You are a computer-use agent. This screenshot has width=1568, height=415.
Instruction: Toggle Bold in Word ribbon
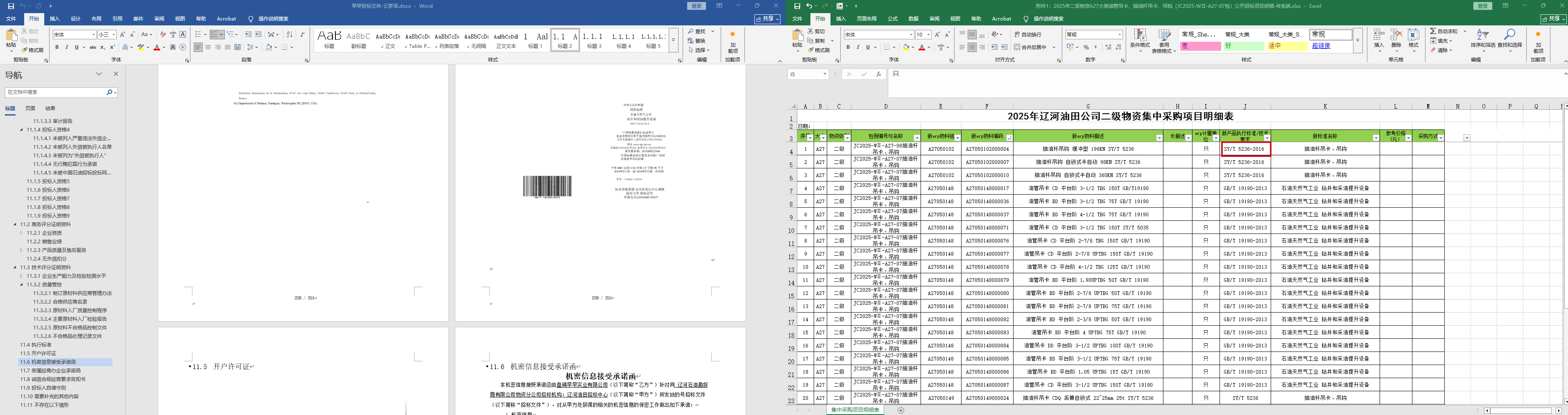57,48
